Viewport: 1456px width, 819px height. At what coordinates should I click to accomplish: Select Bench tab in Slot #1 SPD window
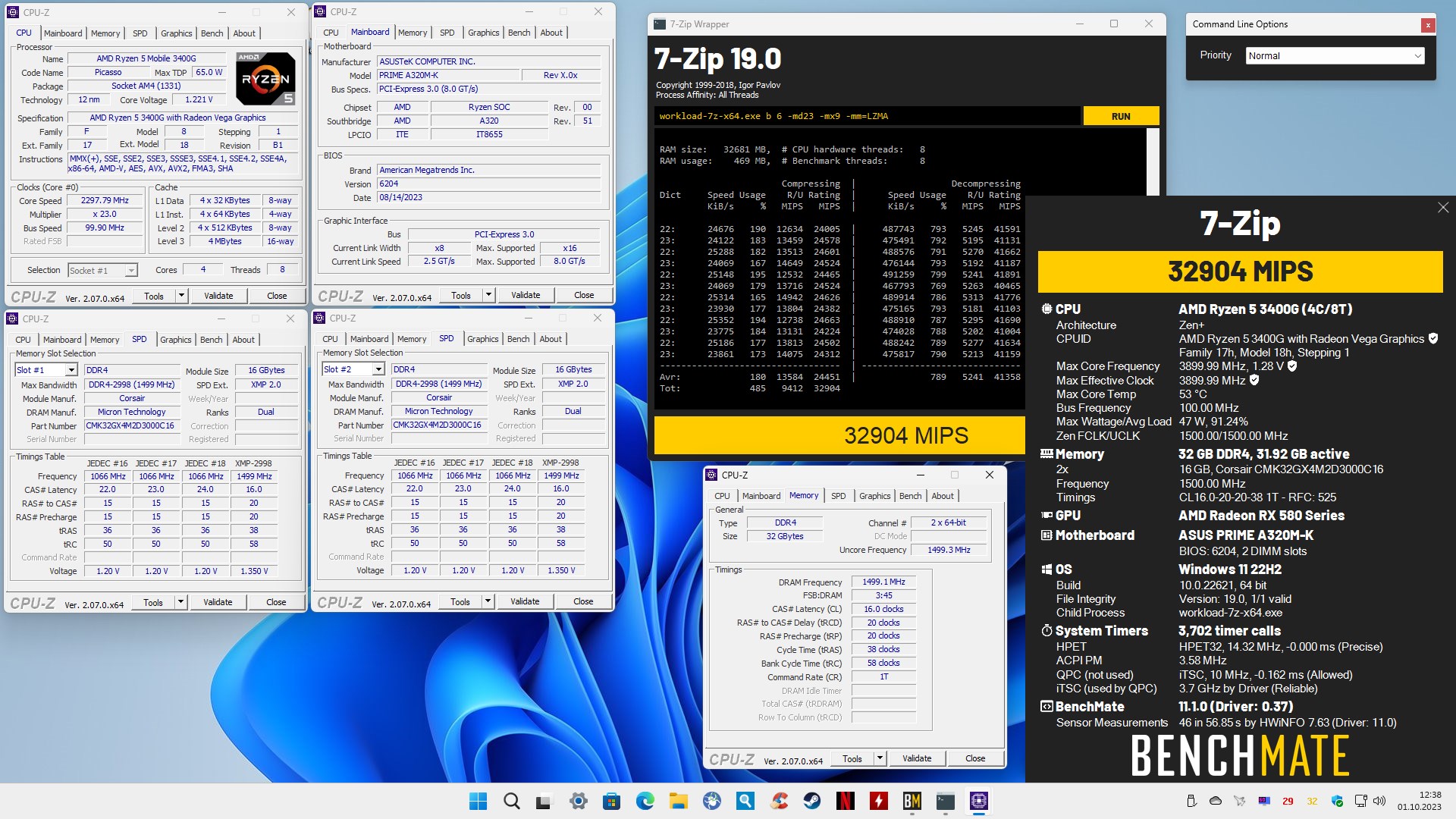pos(212,340)
